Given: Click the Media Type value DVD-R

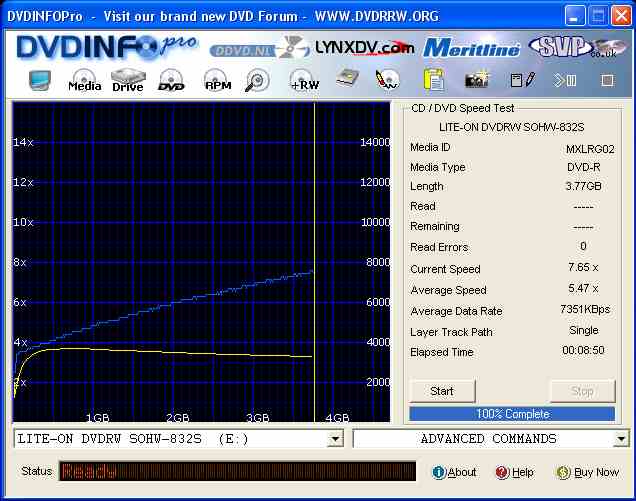Looking at the screenshot, I should pyautogui.click(x=584, y=167).
